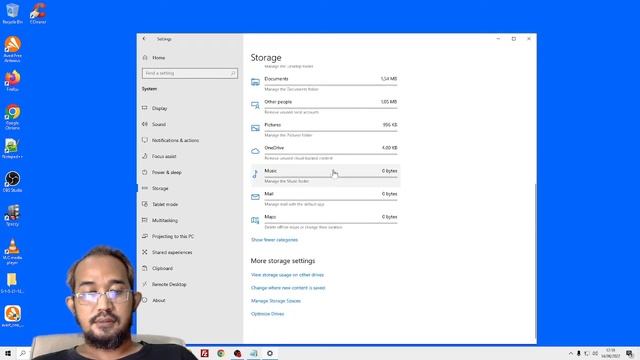Click Show fewer categories link
640x360 pixels.
(x=274, y=240)
